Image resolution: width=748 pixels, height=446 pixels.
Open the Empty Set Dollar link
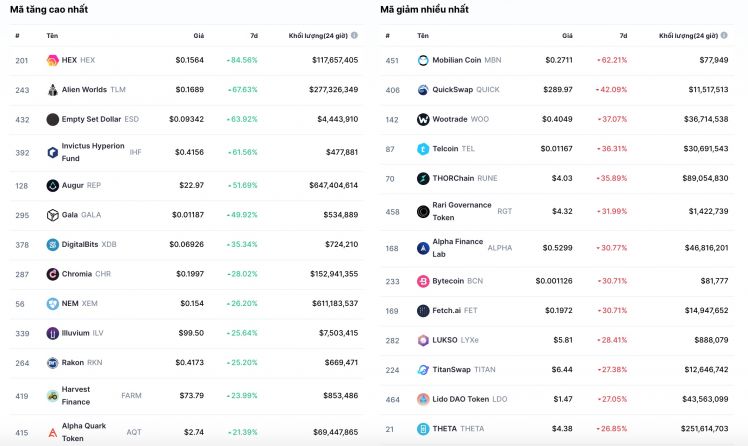91,119
